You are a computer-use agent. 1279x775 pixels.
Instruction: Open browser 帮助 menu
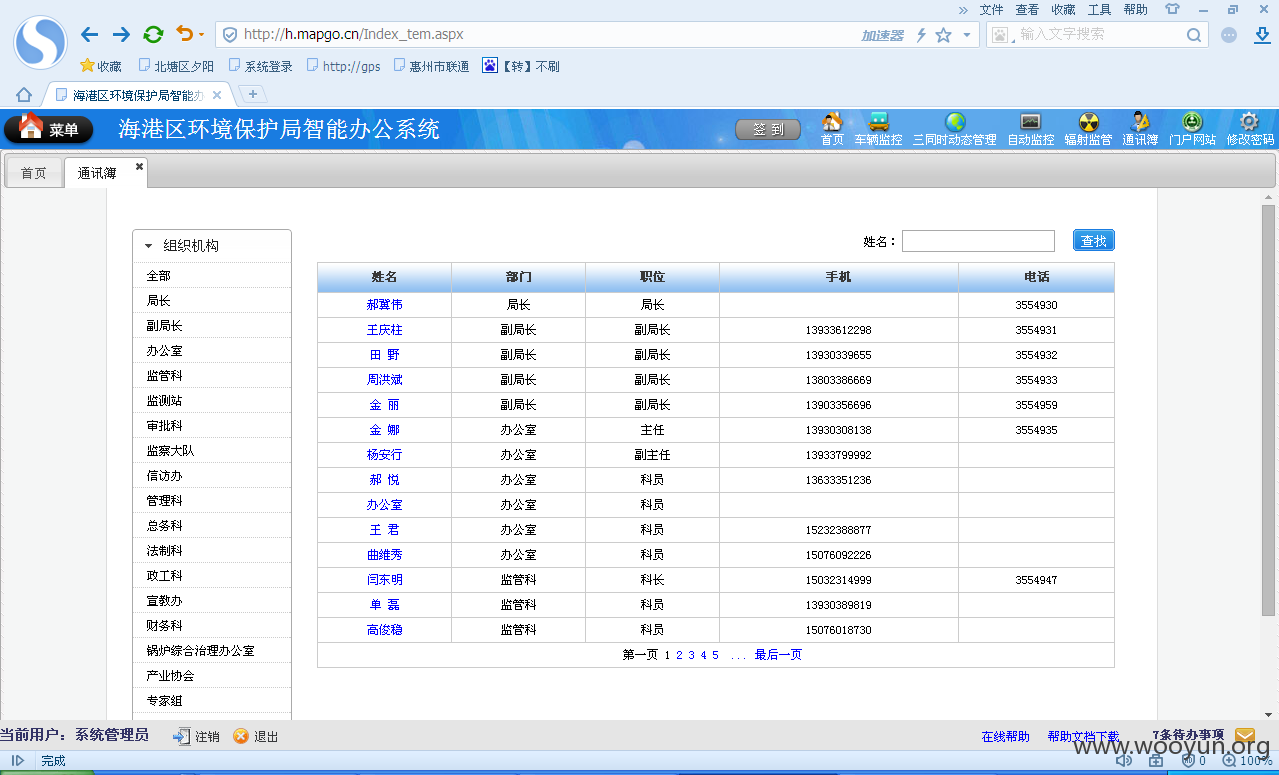click(x=1135, y=9)
